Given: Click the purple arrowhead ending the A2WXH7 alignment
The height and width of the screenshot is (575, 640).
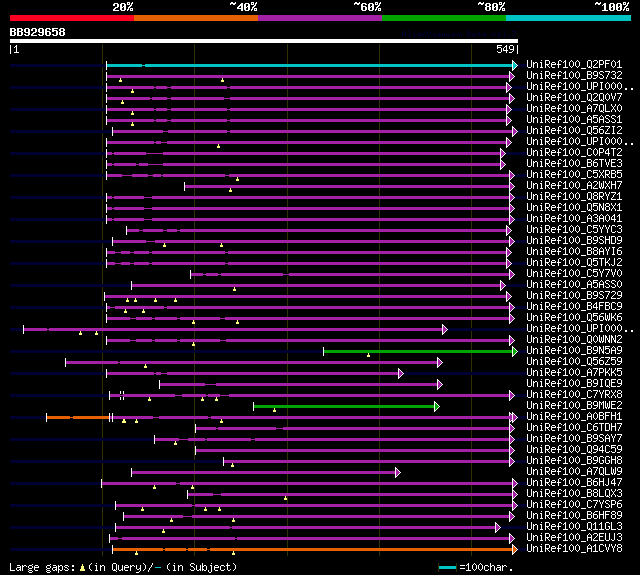Looking at the screenshot, I should pos(512,186).
